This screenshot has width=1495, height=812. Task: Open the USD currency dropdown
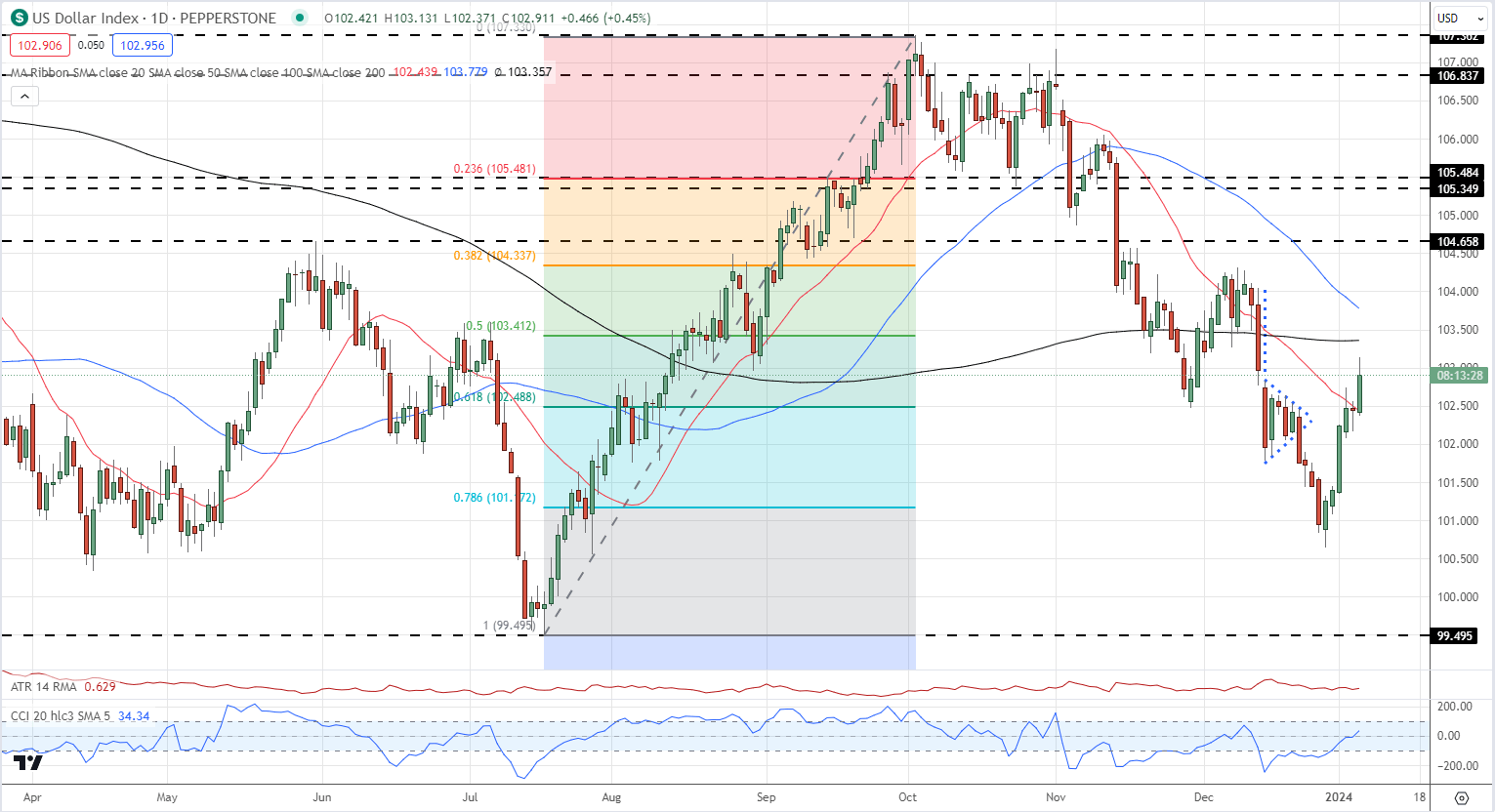click(1459, 18)
